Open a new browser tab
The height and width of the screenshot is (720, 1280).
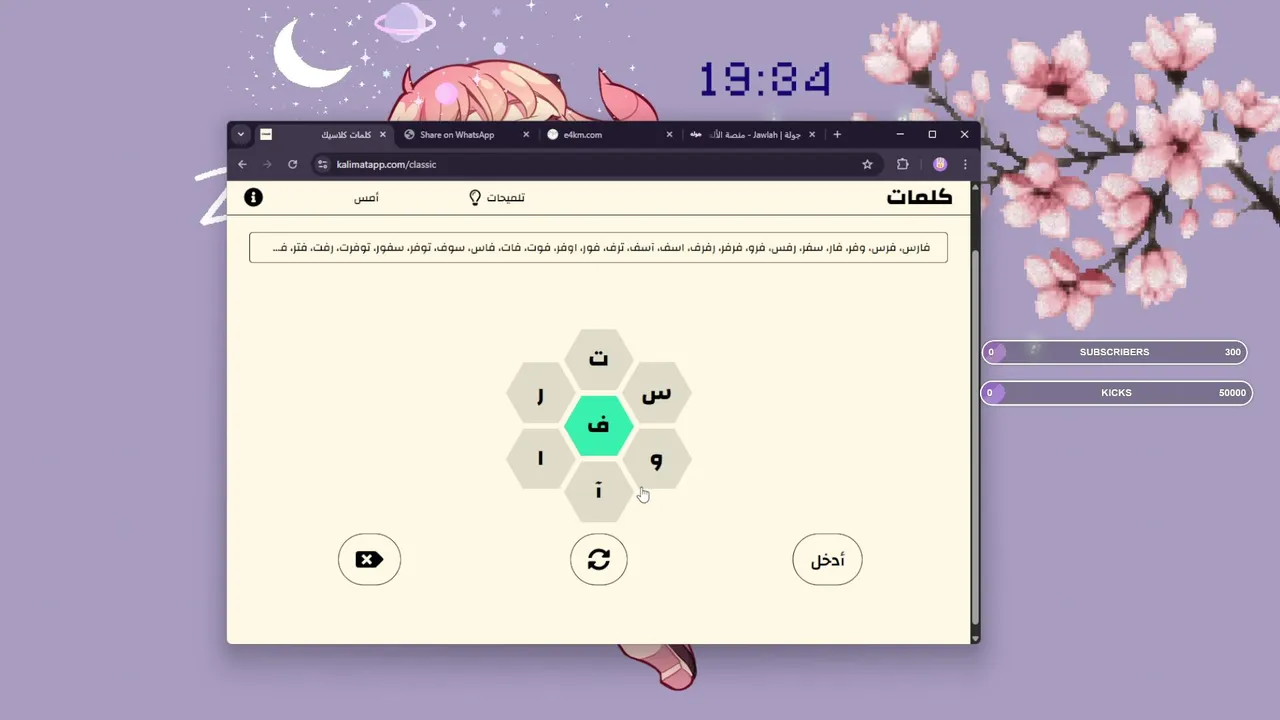click(837, 135)
